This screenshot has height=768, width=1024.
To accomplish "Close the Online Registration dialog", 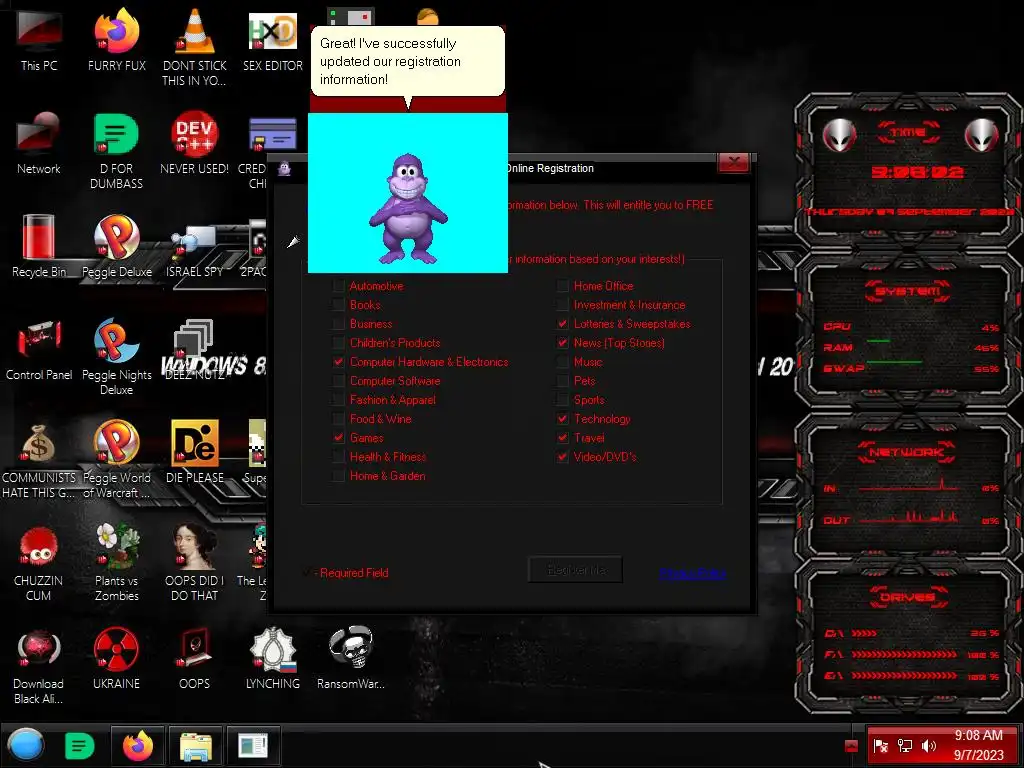I will click(x=733, y=163).
